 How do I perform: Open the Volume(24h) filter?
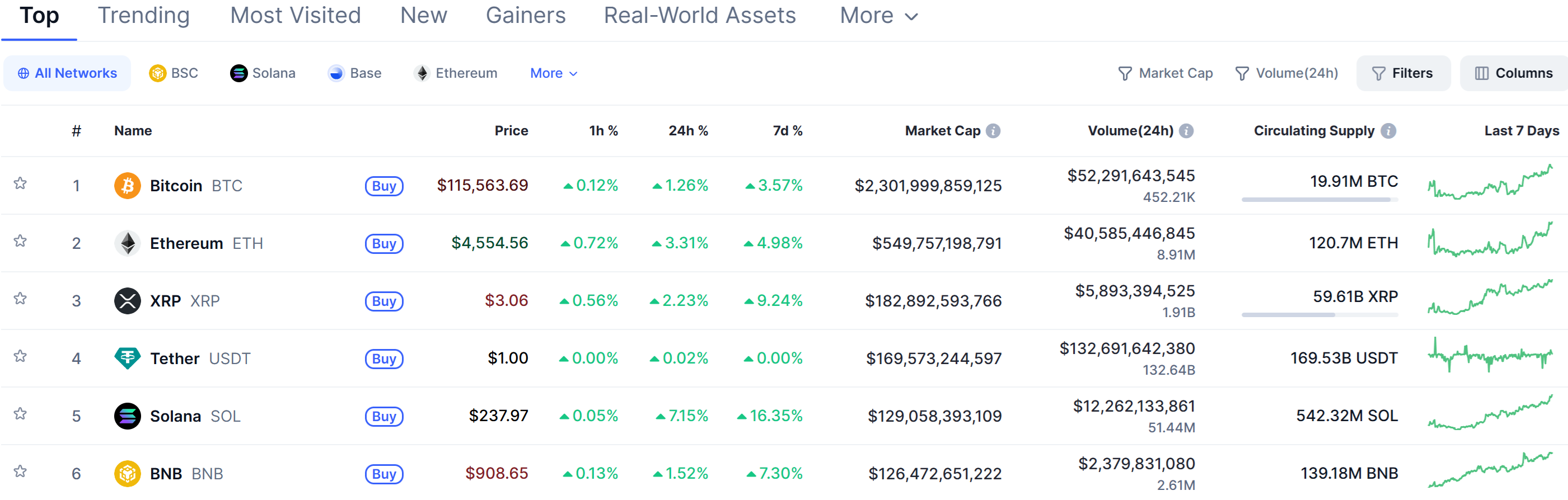point(1286,74)
